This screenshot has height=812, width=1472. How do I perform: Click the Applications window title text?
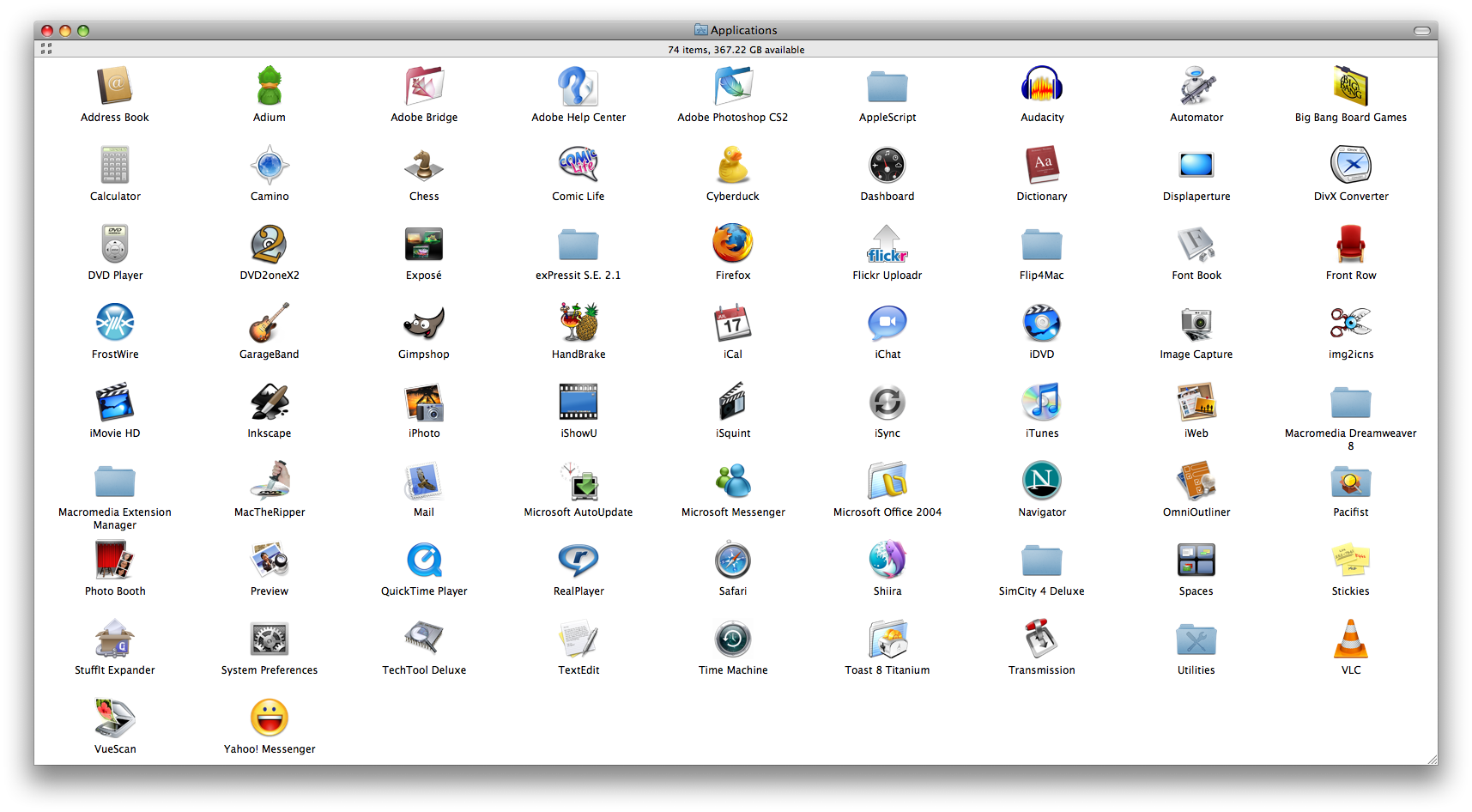[x=743, y=30]
